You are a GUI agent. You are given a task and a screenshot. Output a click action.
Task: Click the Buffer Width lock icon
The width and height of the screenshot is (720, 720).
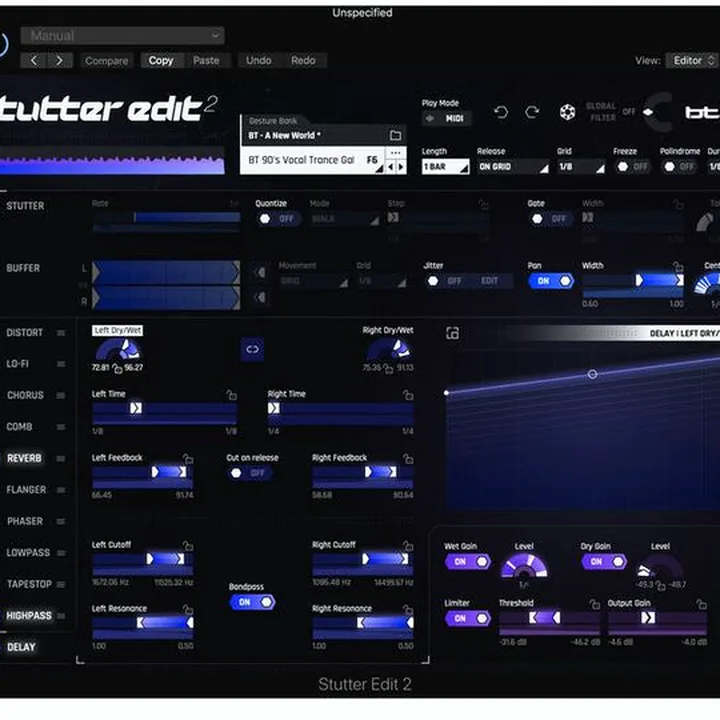(678, 266)
